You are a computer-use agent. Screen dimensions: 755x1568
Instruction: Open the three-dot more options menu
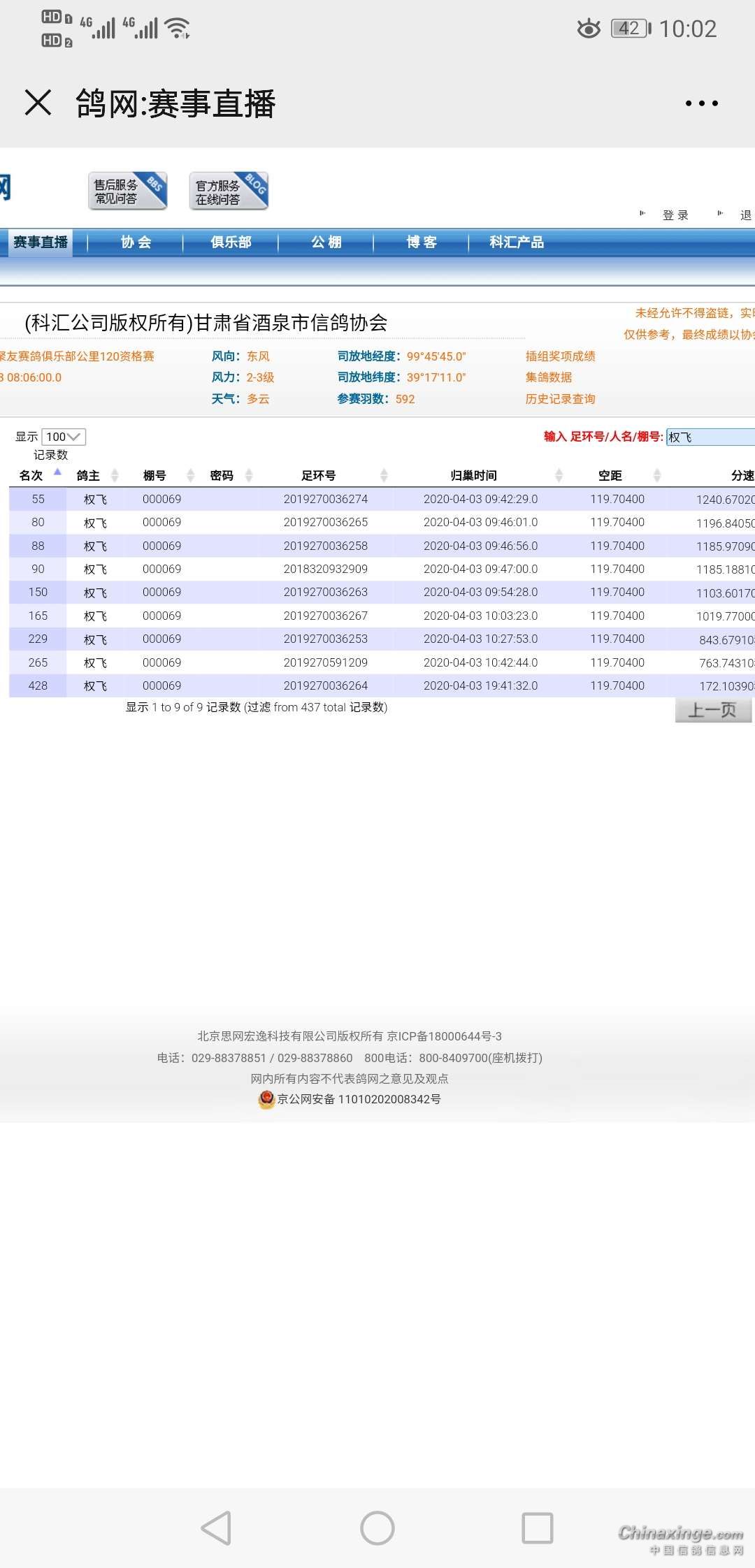coord(701,103)
